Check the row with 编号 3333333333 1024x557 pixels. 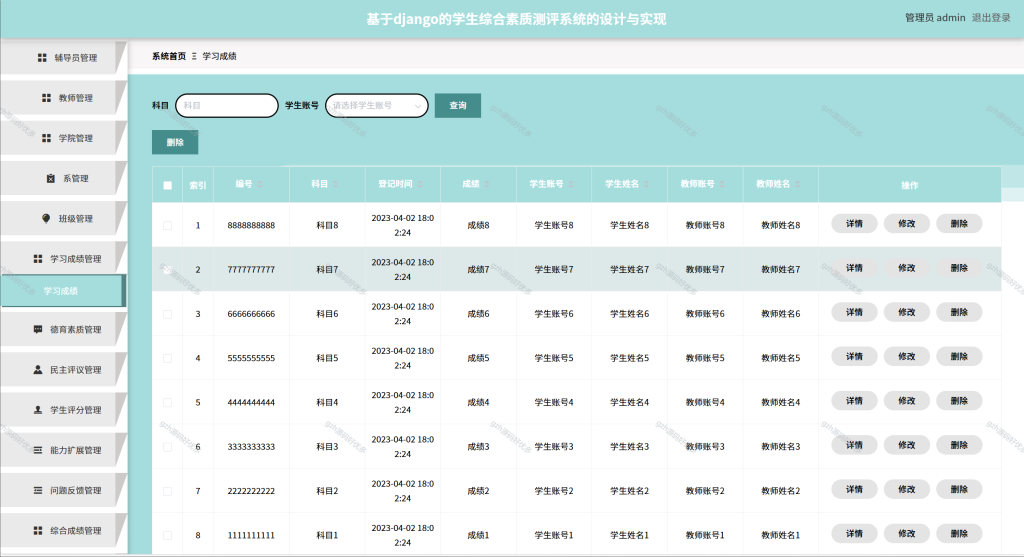coord(168,447)
